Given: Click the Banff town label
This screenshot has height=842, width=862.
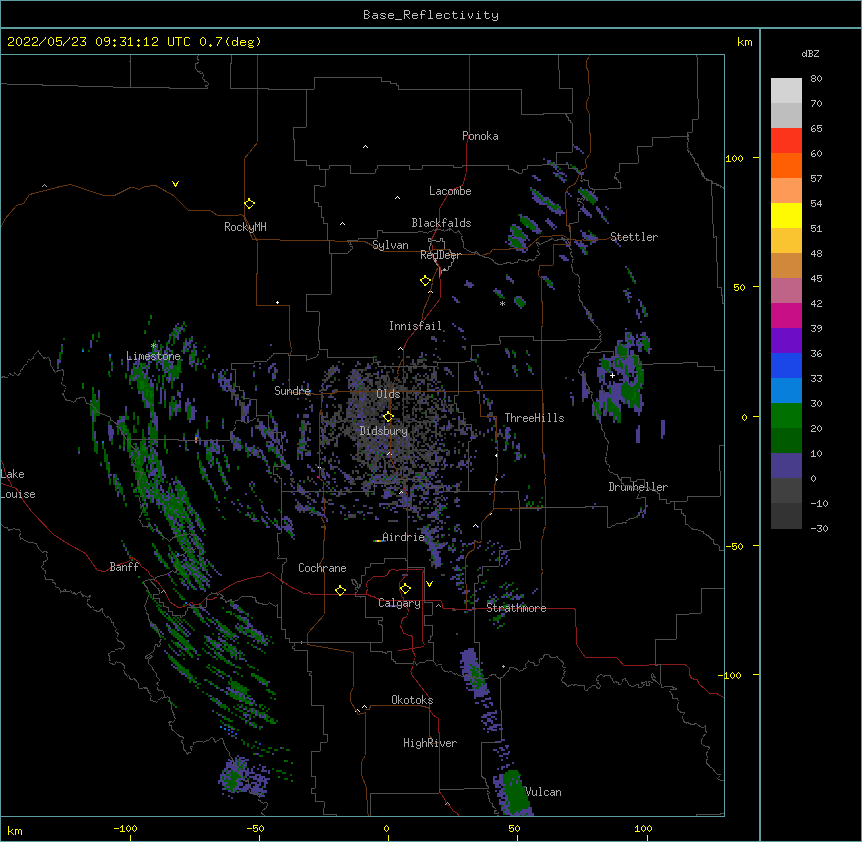Looking at the screenshot, I should coord(124,567).
